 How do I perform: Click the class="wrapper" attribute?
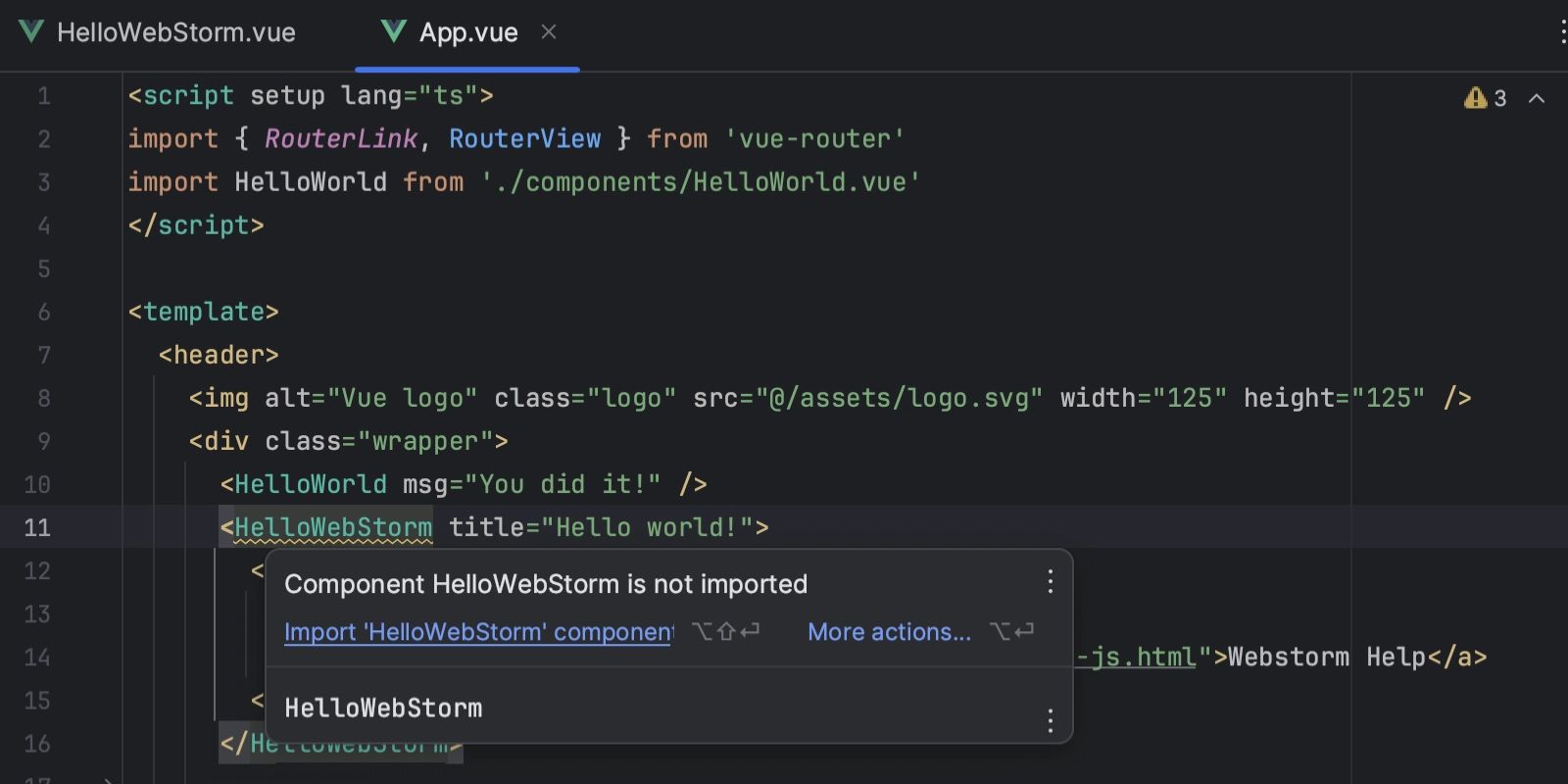tap(379, 441)
